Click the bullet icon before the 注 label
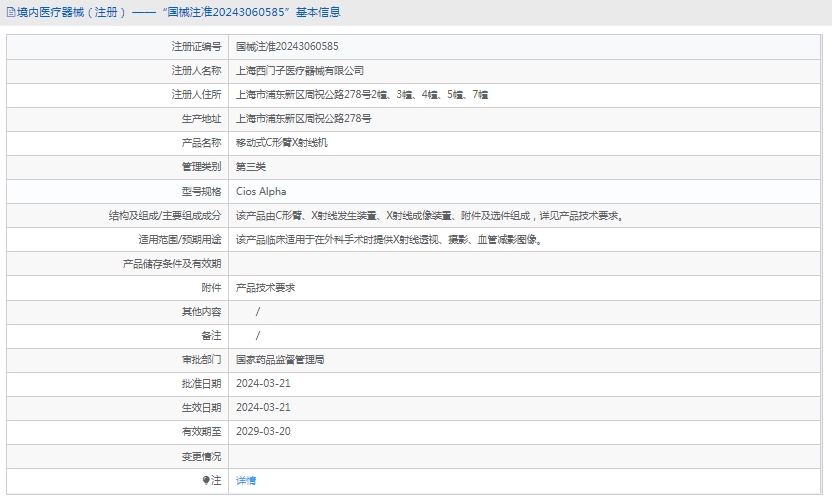832x499 pixels. (207, 480)
